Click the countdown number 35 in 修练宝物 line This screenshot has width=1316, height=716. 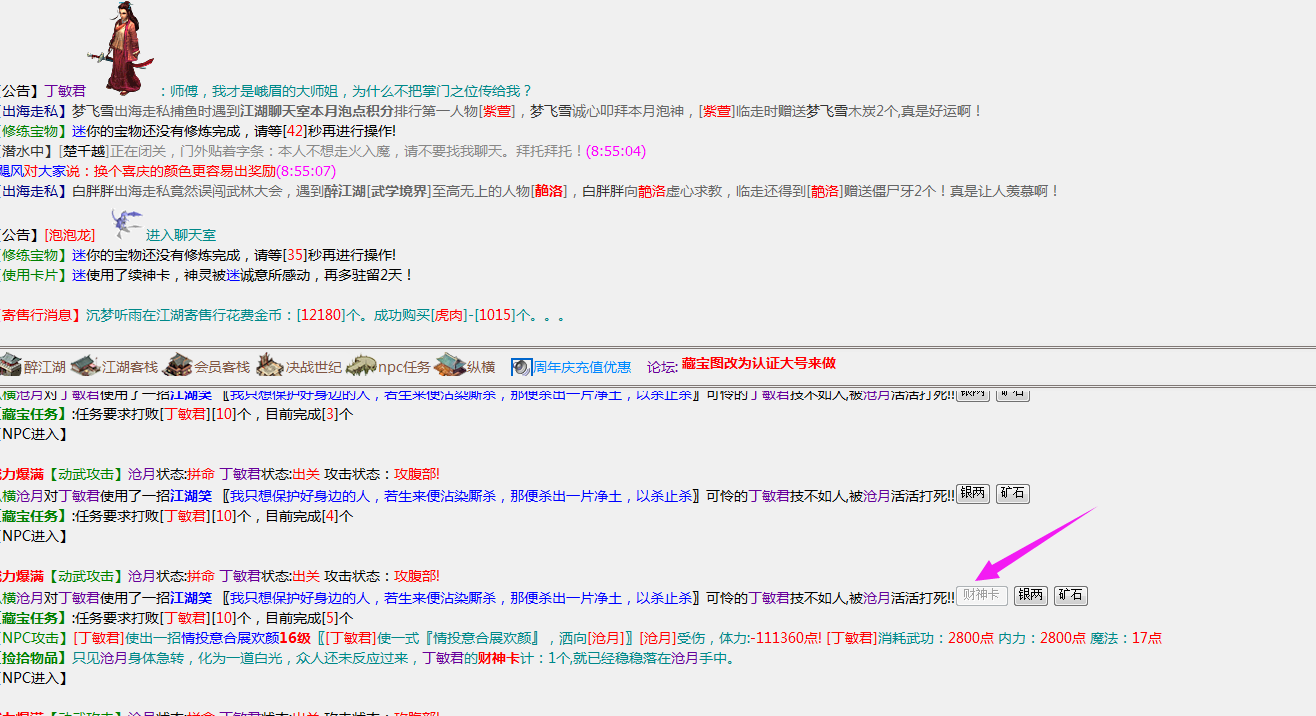[295, 255]
